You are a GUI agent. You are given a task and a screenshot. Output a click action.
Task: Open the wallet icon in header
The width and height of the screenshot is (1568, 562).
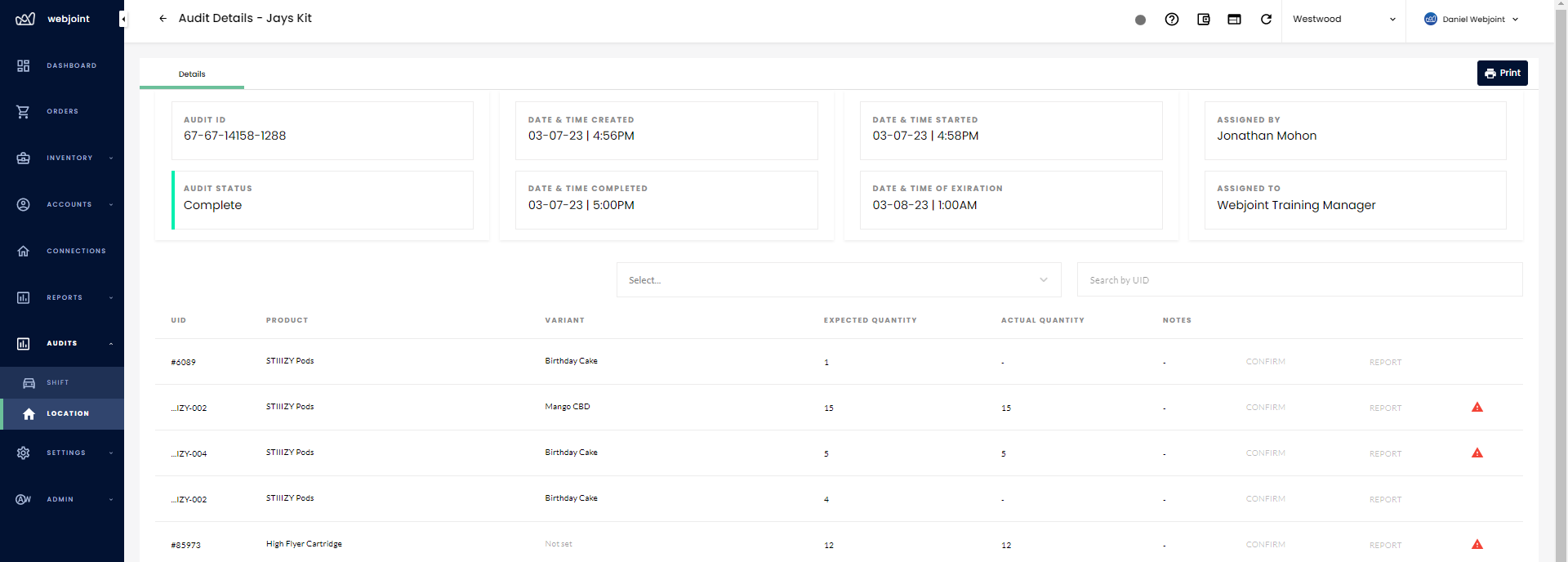[x=1204, y=20]
